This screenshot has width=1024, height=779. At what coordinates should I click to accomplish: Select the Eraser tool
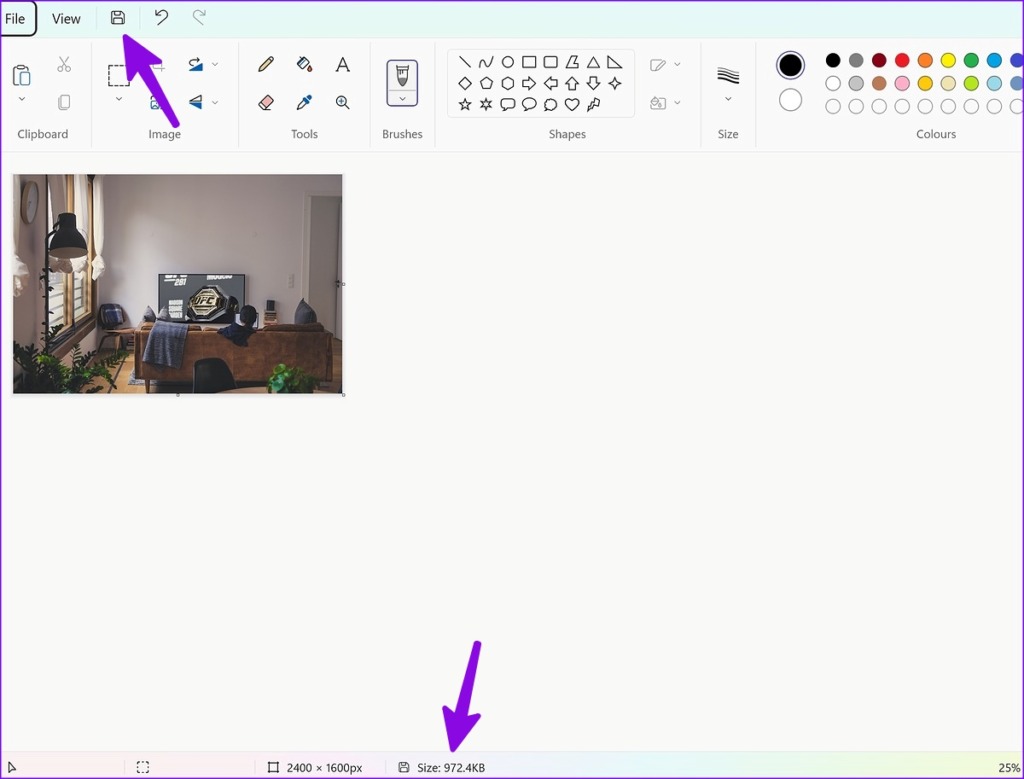pos(264,102)
